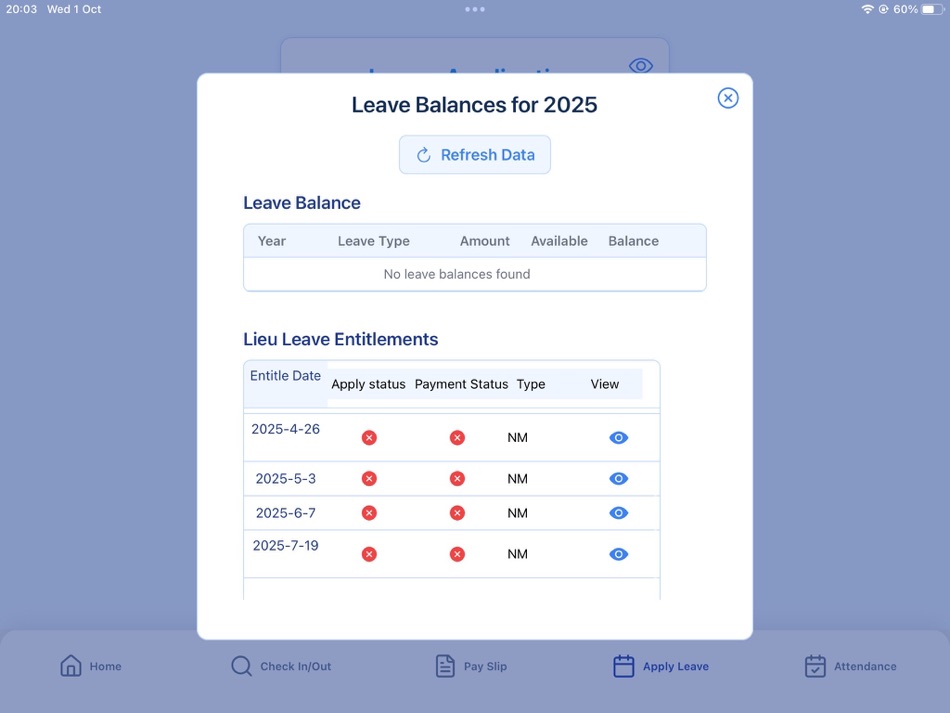Click the Balance column header
The height and width of the screenshot is (713, 950).
pyautogui.click(x=633, y=241)
